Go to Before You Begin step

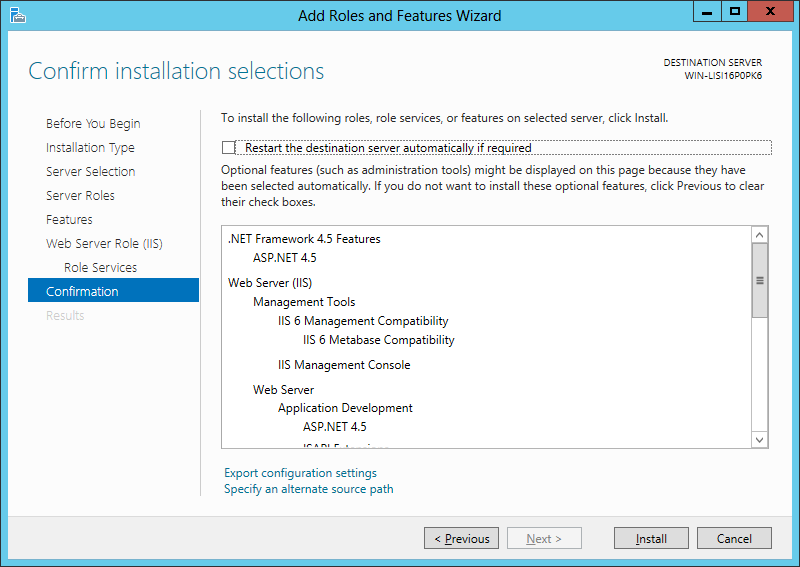click(93, 124)
